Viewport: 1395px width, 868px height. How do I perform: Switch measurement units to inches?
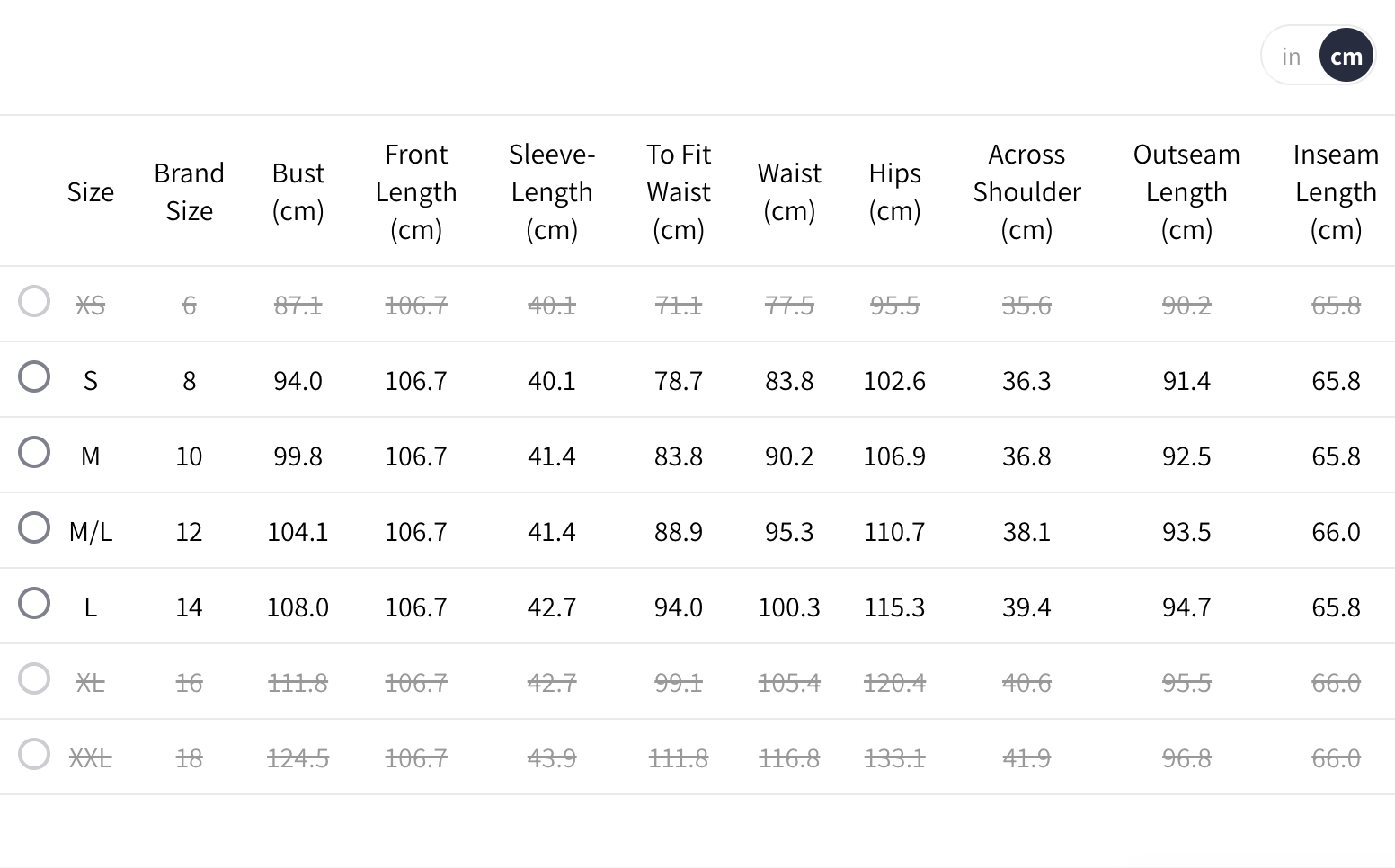(x=1292, y=57)
